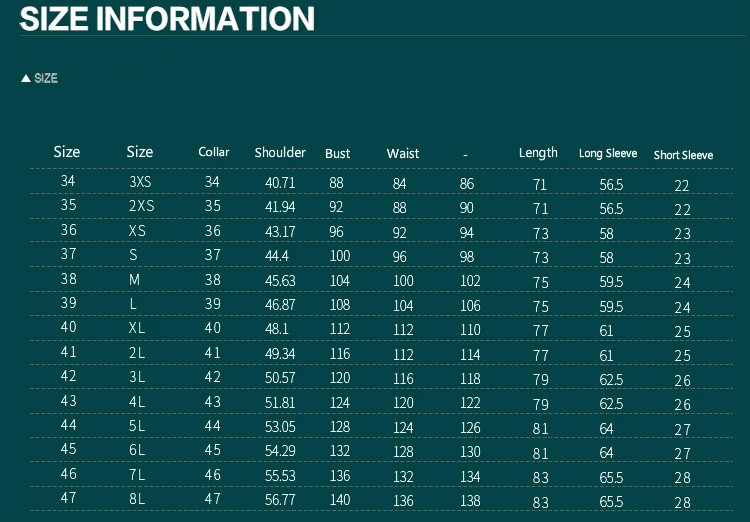Click short sleeve 22 in the 3XS row
This screenshot has width=750, height=522.
click(x=682, y=186)
